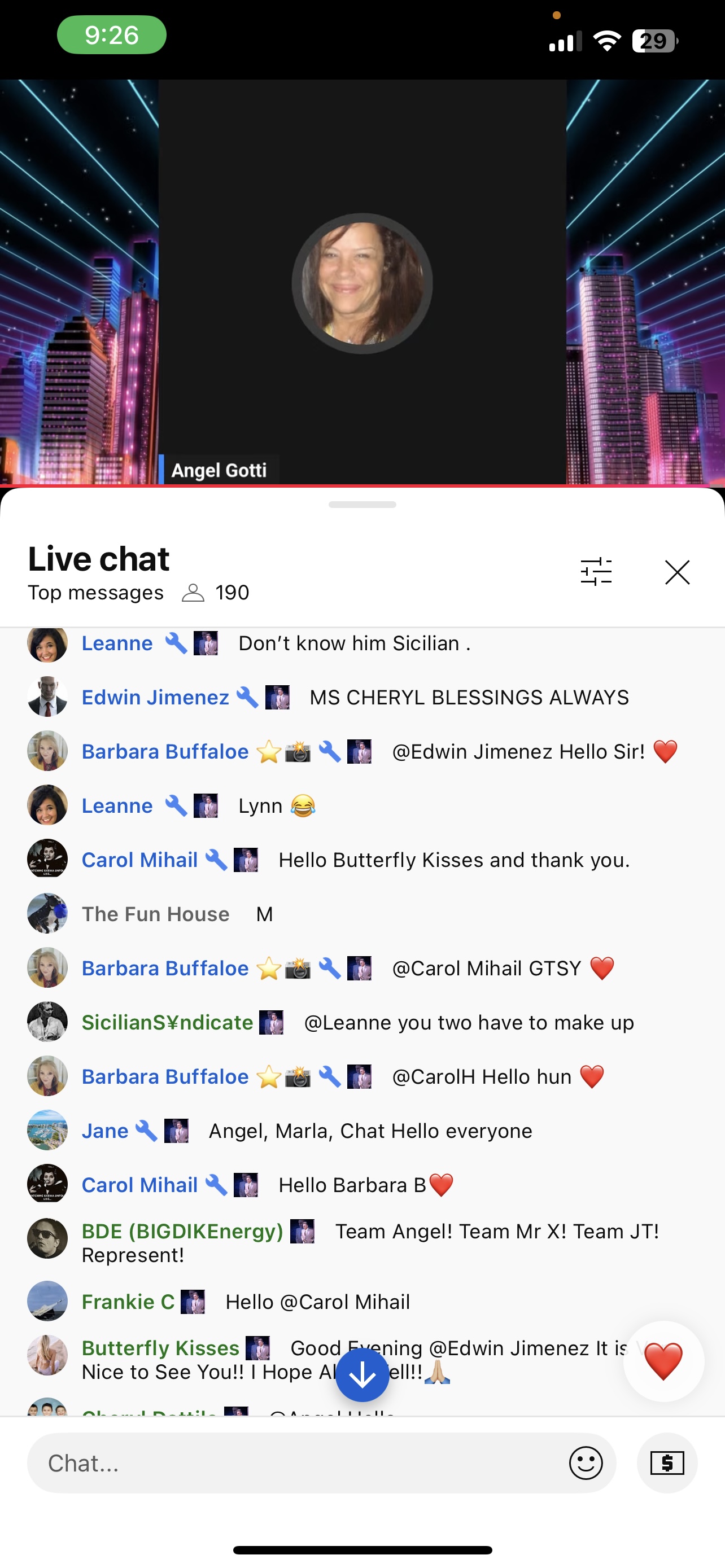Close the Live chat panel

[x=677, y=572]
